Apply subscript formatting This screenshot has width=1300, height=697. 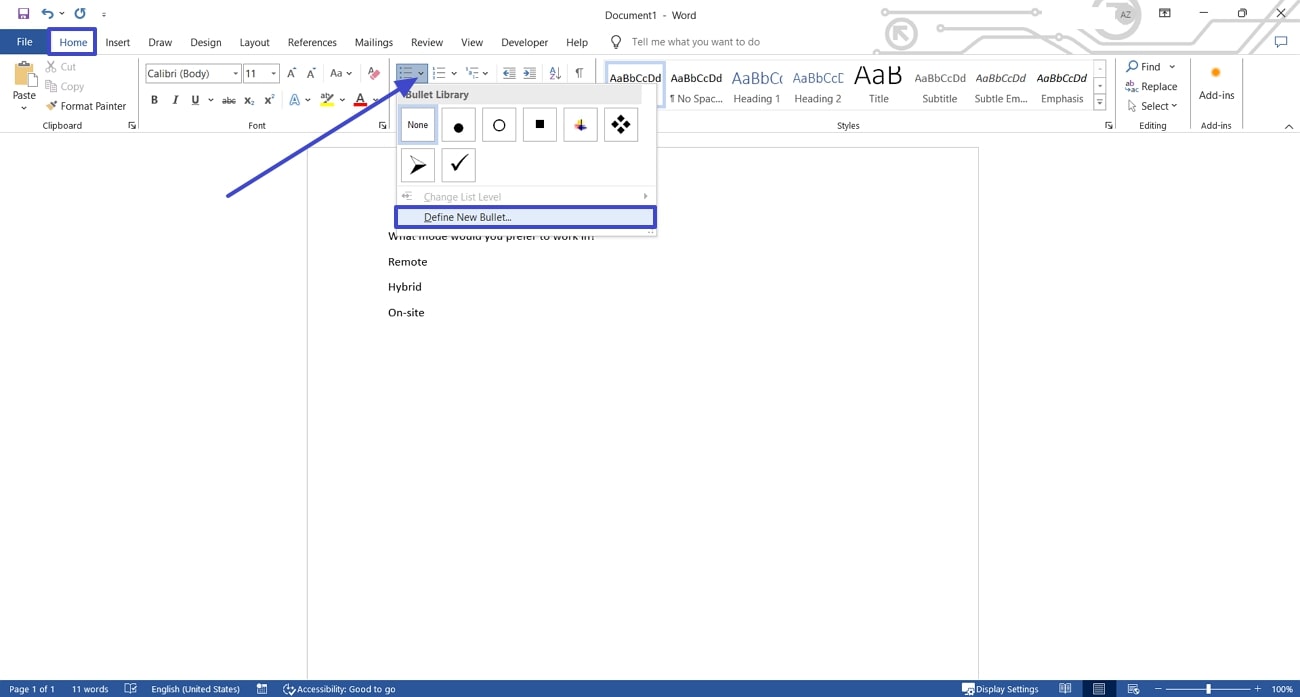[248, 99]
